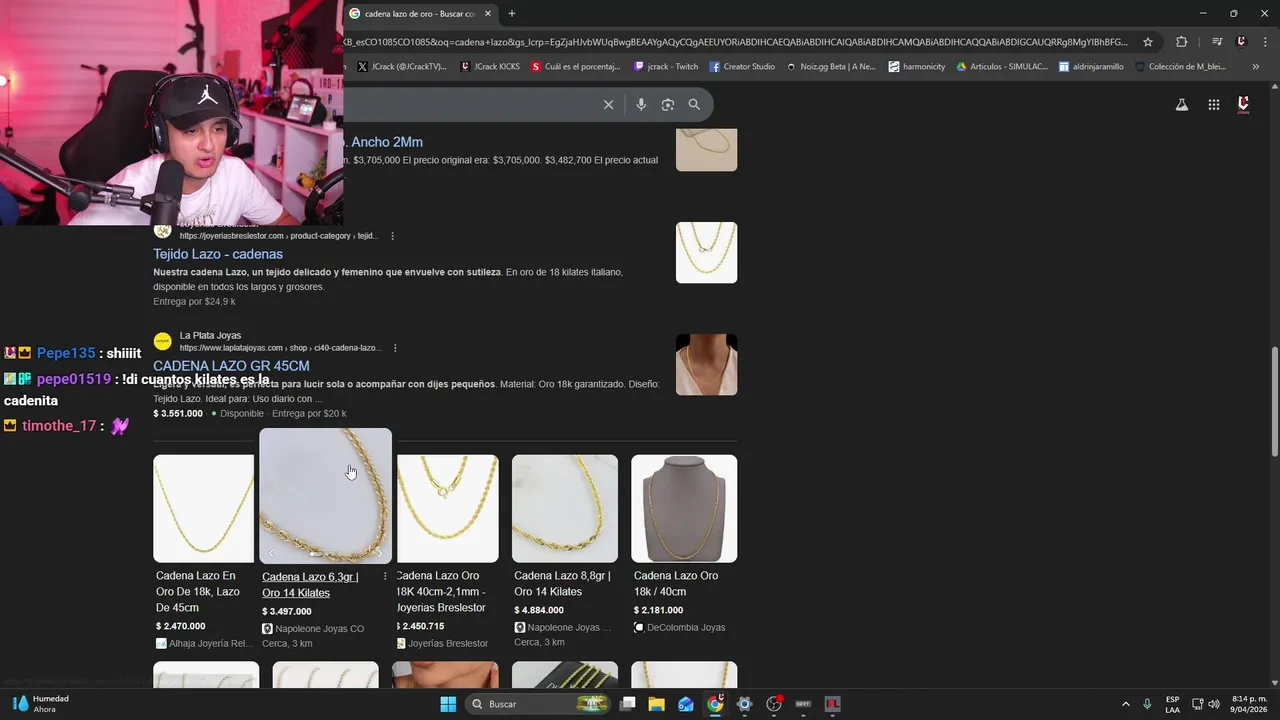The image size is (1280, 720).
Task: Clear the Google search box text
Action: click(x=608, y=104)
